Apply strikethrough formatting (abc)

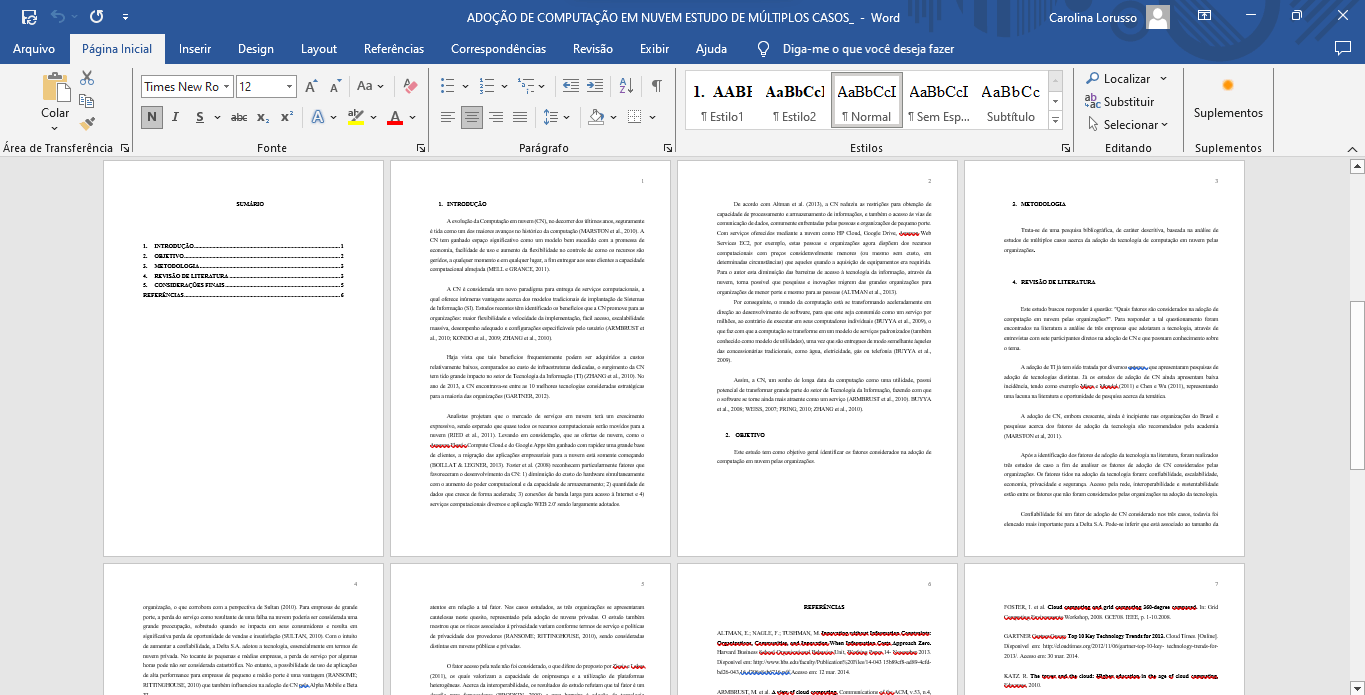239,118
